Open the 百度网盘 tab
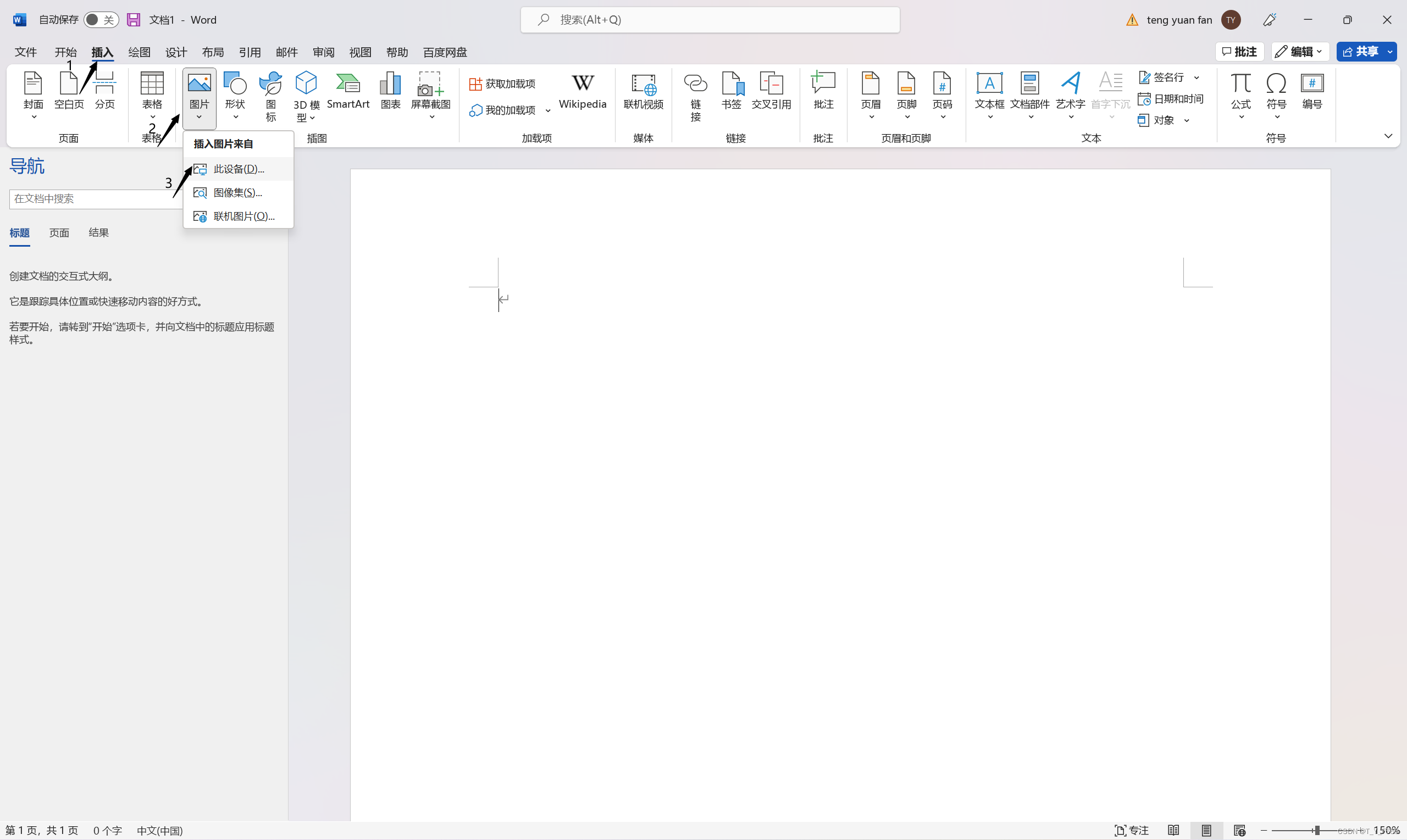The width and height of the screenshot is (1407, 840). (x=445, y=52)
